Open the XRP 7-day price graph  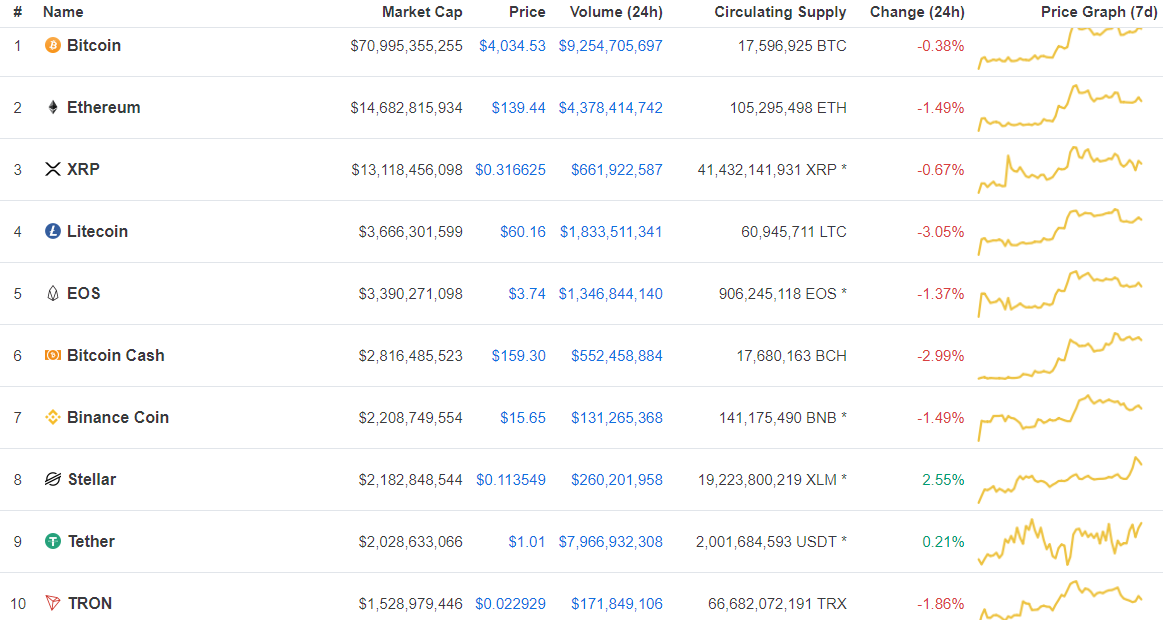pyautogui.click(x=1061, y=170)
